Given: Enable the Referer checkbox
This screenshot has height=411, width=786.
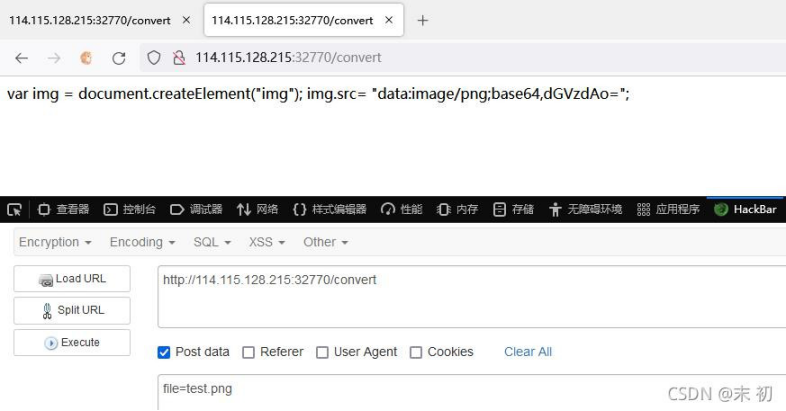Looking at the screenshot, I should click(248, 352).
